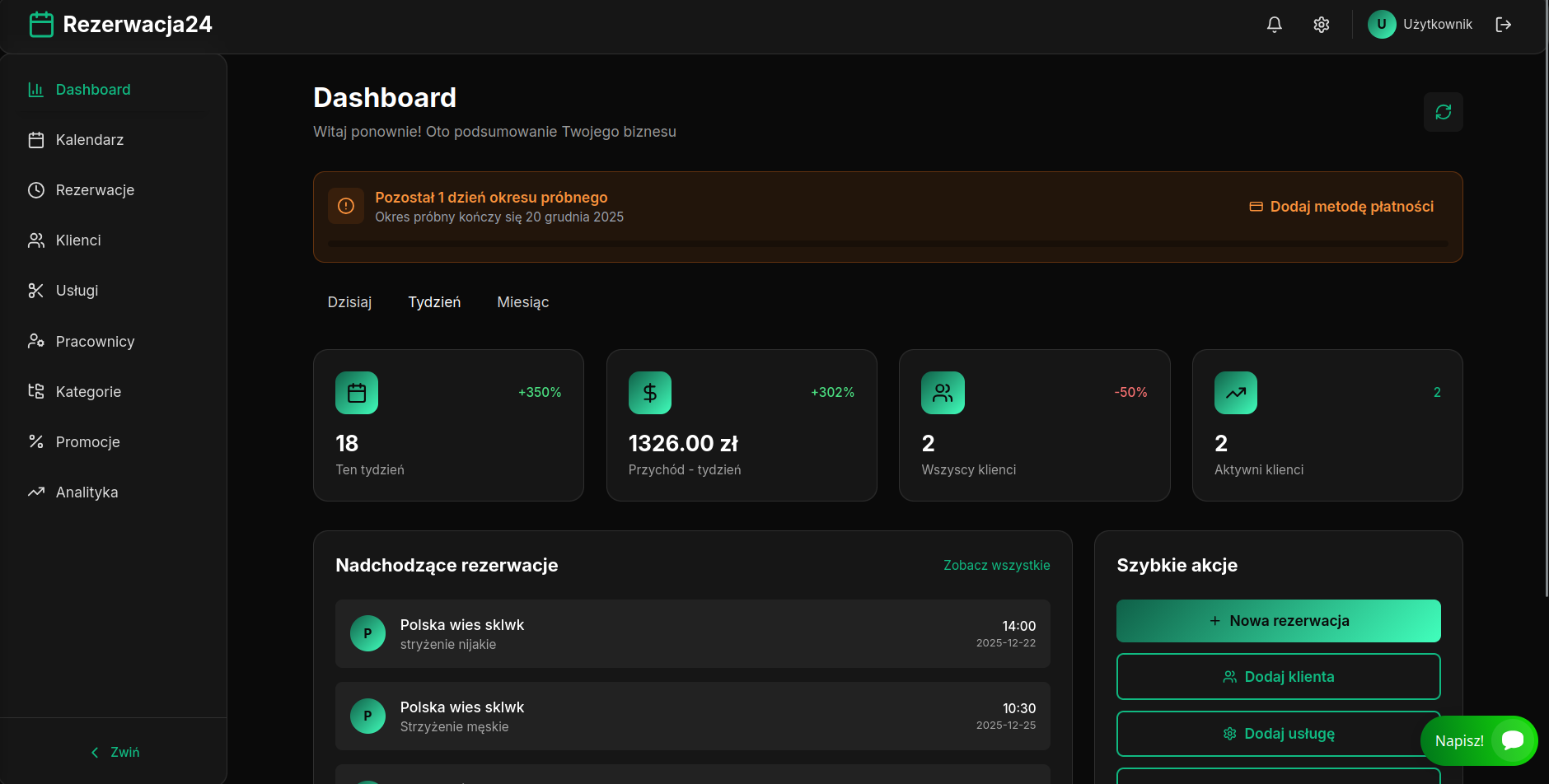Click the Promocje percent icon

[x=35, y=441]
